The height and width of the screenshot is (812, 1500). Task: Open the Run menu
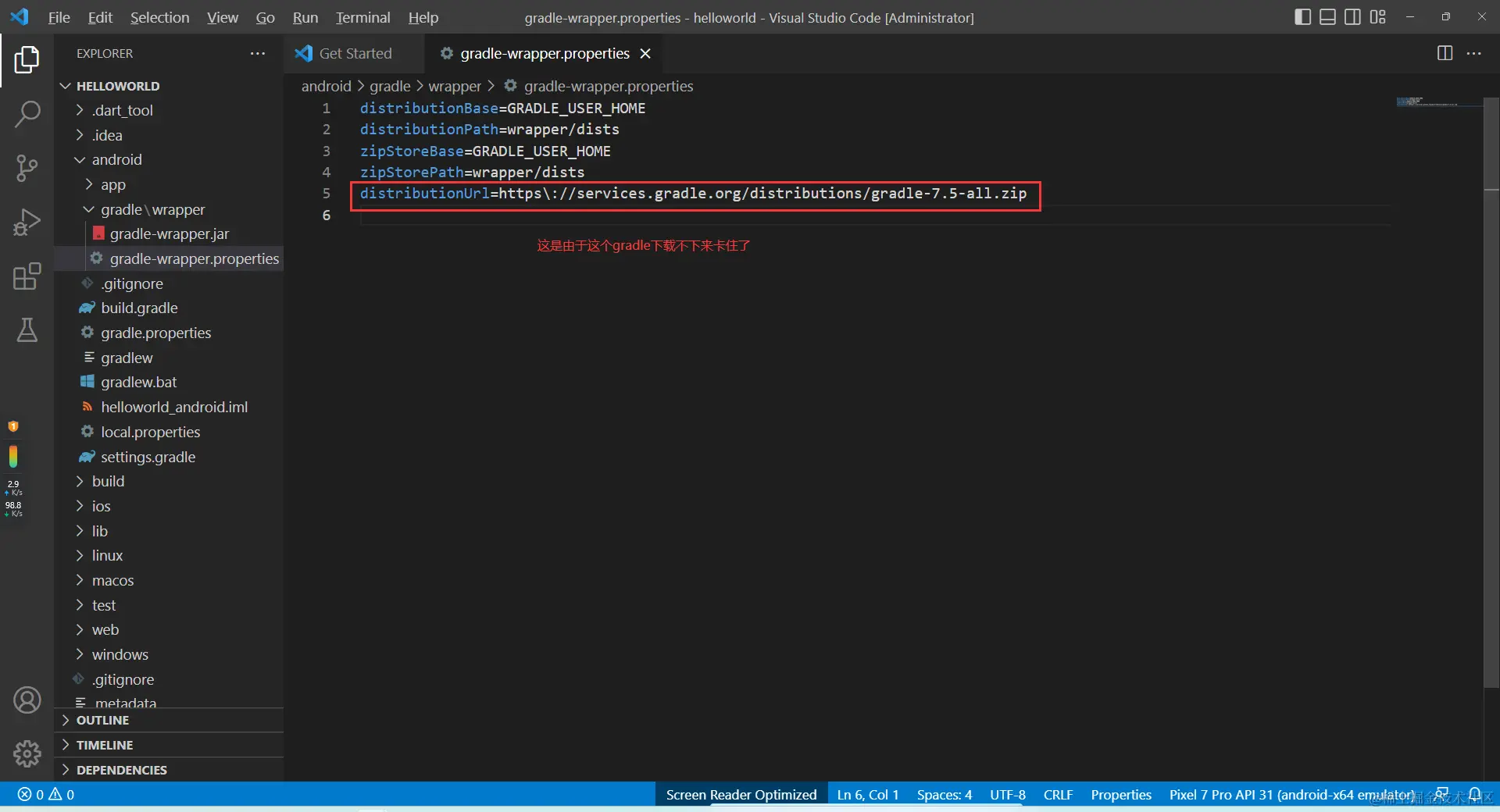pos(305,17)
